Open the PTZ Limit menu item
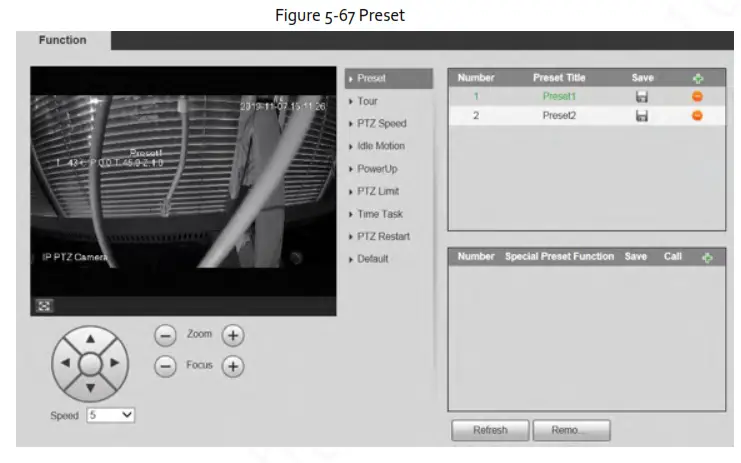 pos(378,191)
